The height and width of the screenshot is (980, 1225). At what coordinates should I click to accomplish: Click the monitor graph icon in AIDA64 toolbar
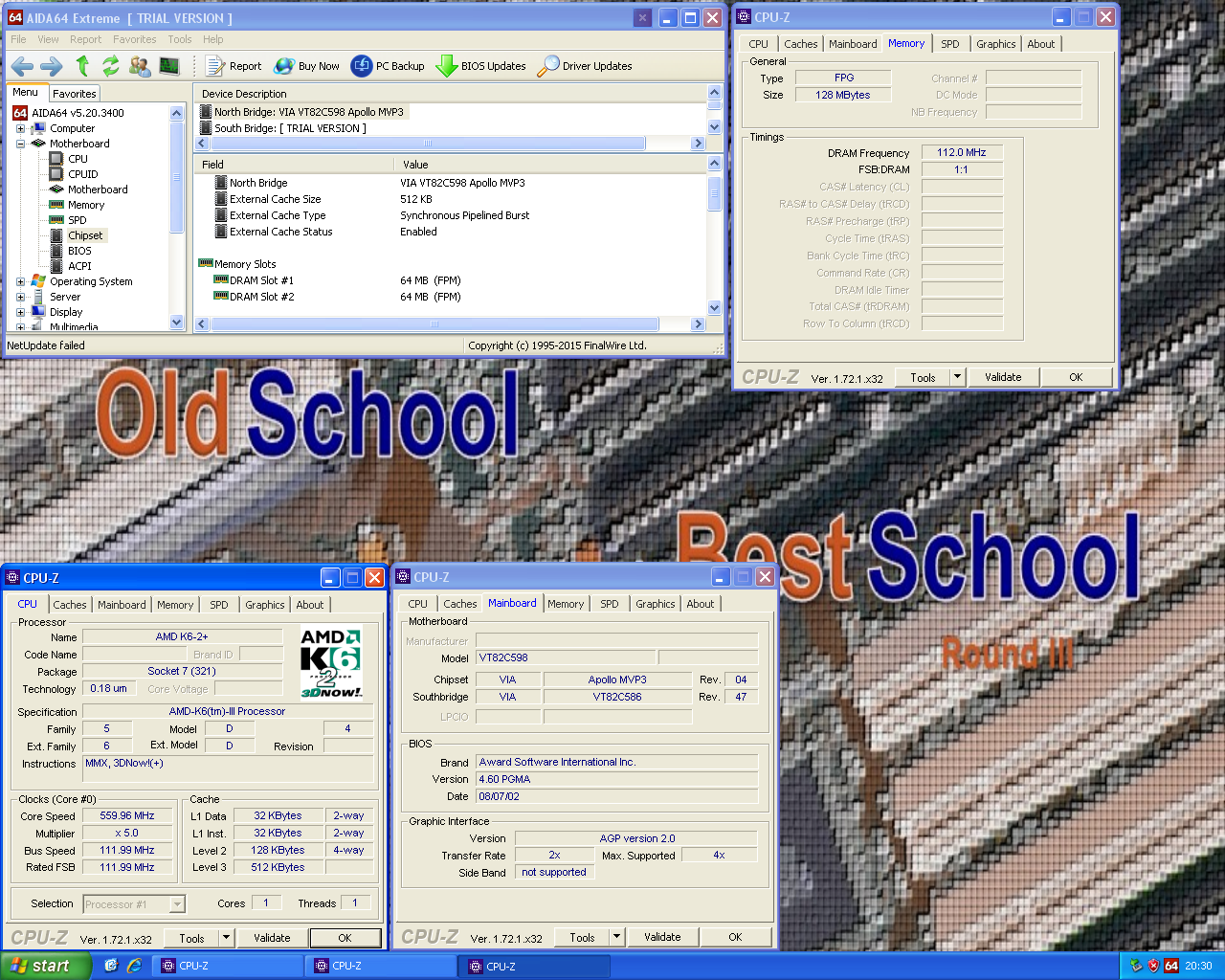coord(169,66)
